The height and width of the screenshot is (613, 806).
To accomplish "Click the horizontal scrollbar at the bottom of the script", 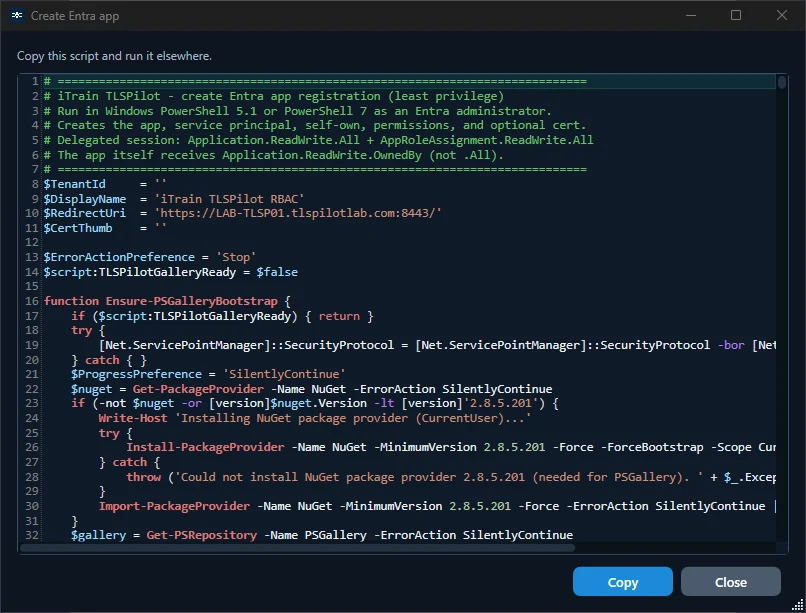I will [297, 548].
